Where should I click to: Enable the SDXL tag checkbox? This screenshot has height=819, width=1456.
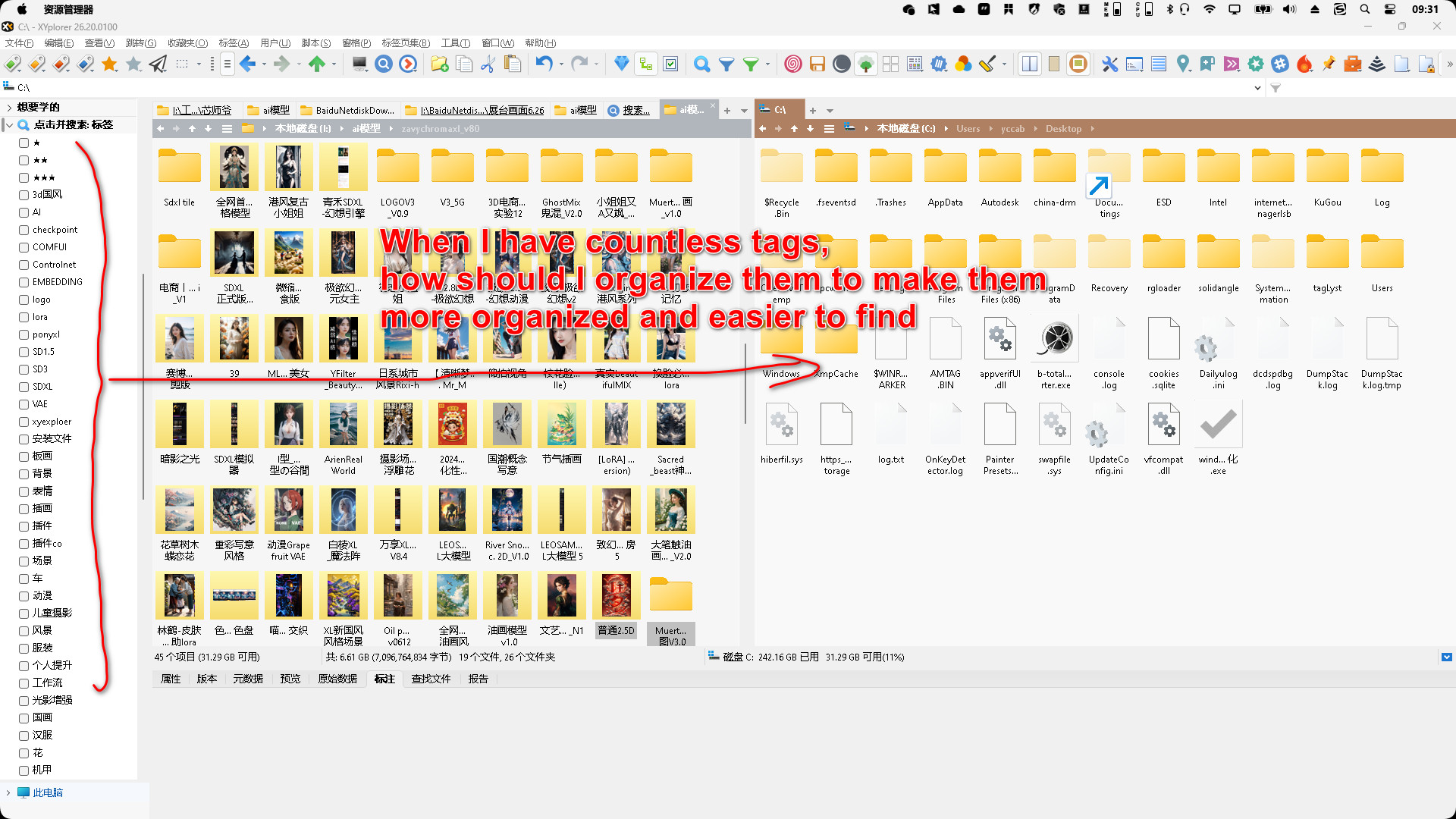coord(24,387)
